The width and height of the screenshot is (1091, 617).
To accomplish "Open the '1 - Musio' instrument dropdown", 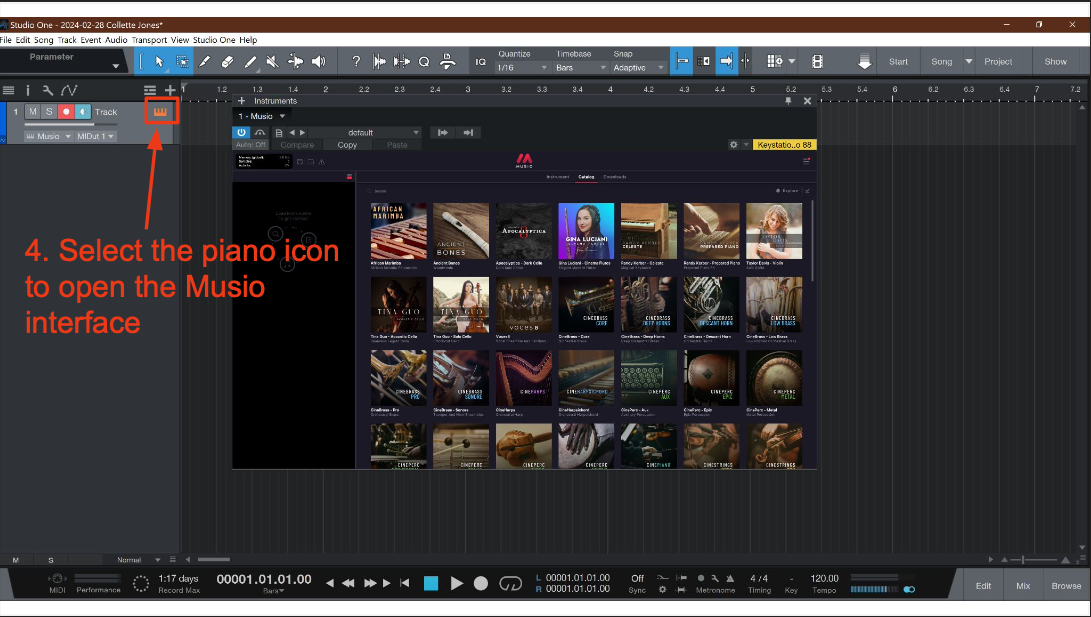I will click(262, 116).
